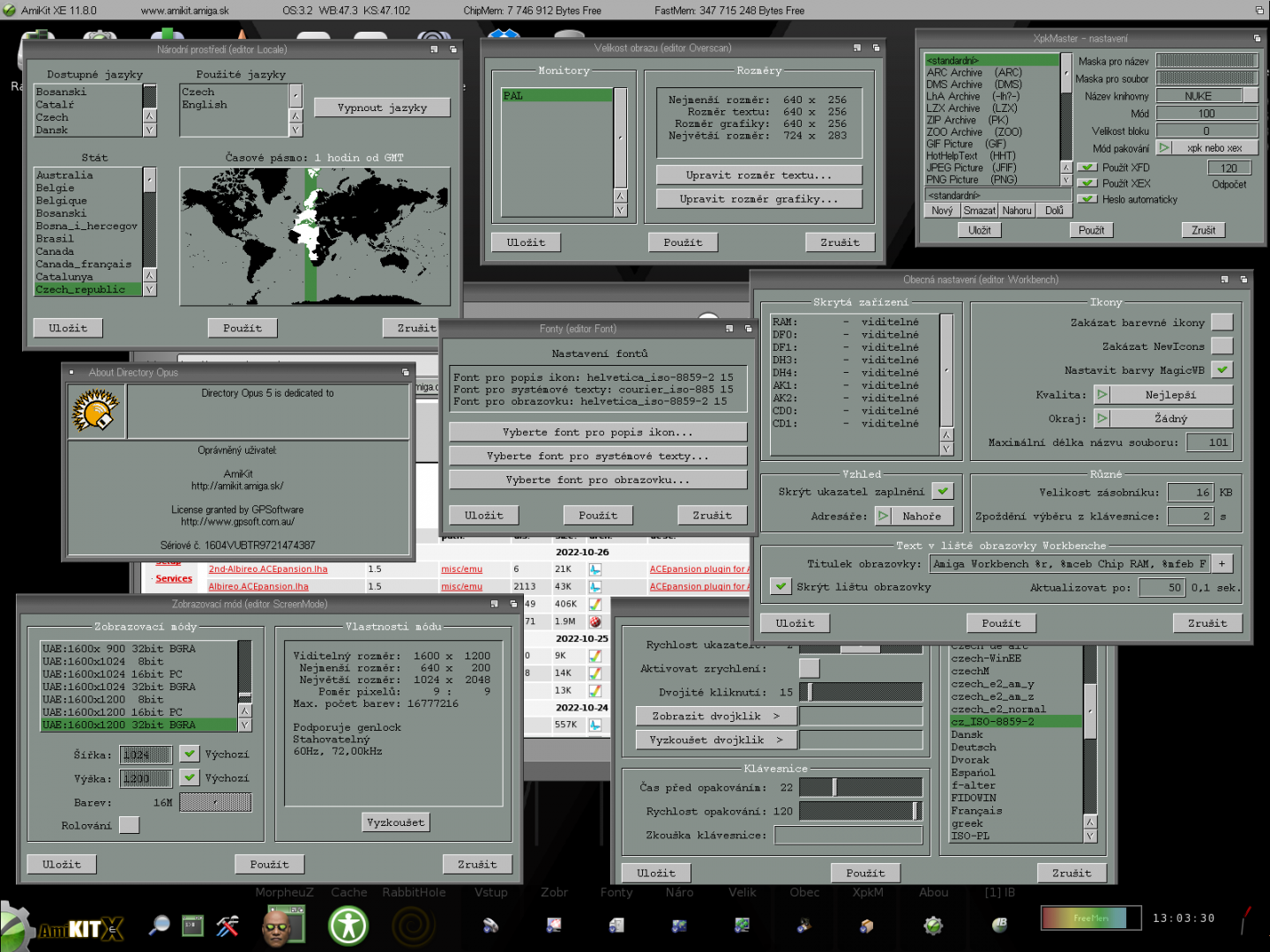This screenshot has height=952, width=1270.
Task: Open Vyzkoušet dvojklik > popup
Action: (x=716, y=740)
